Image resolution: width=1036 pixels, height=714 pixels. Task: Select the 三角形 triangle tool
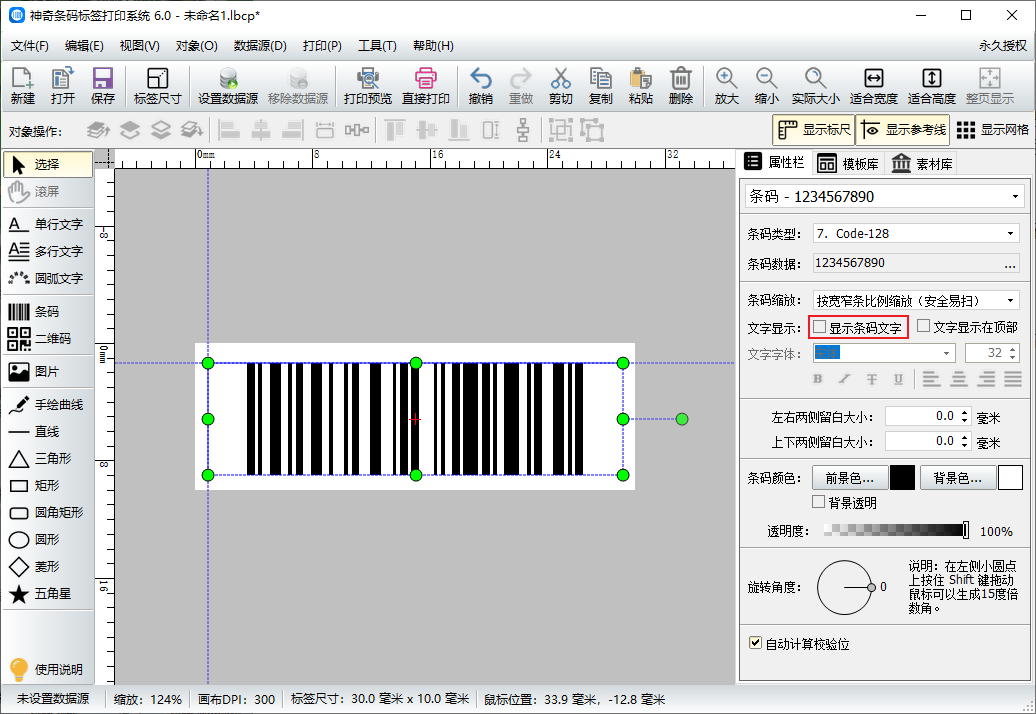point(47,458)
